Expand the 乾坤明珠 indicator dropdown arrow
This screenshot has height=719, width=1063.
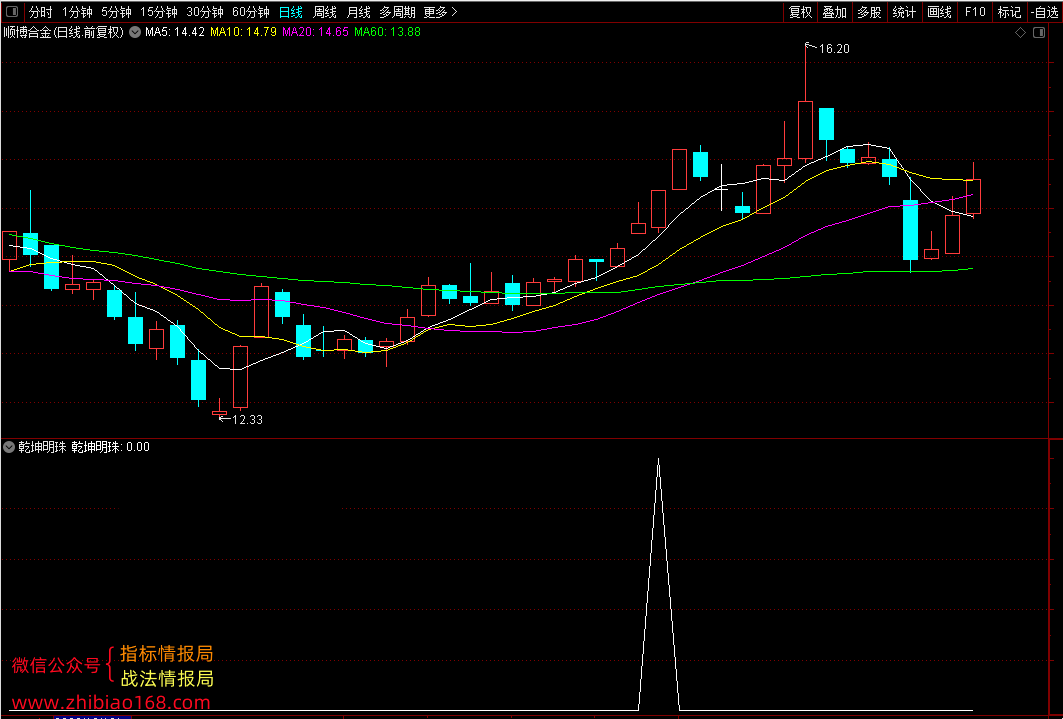[x=9, y=447]
